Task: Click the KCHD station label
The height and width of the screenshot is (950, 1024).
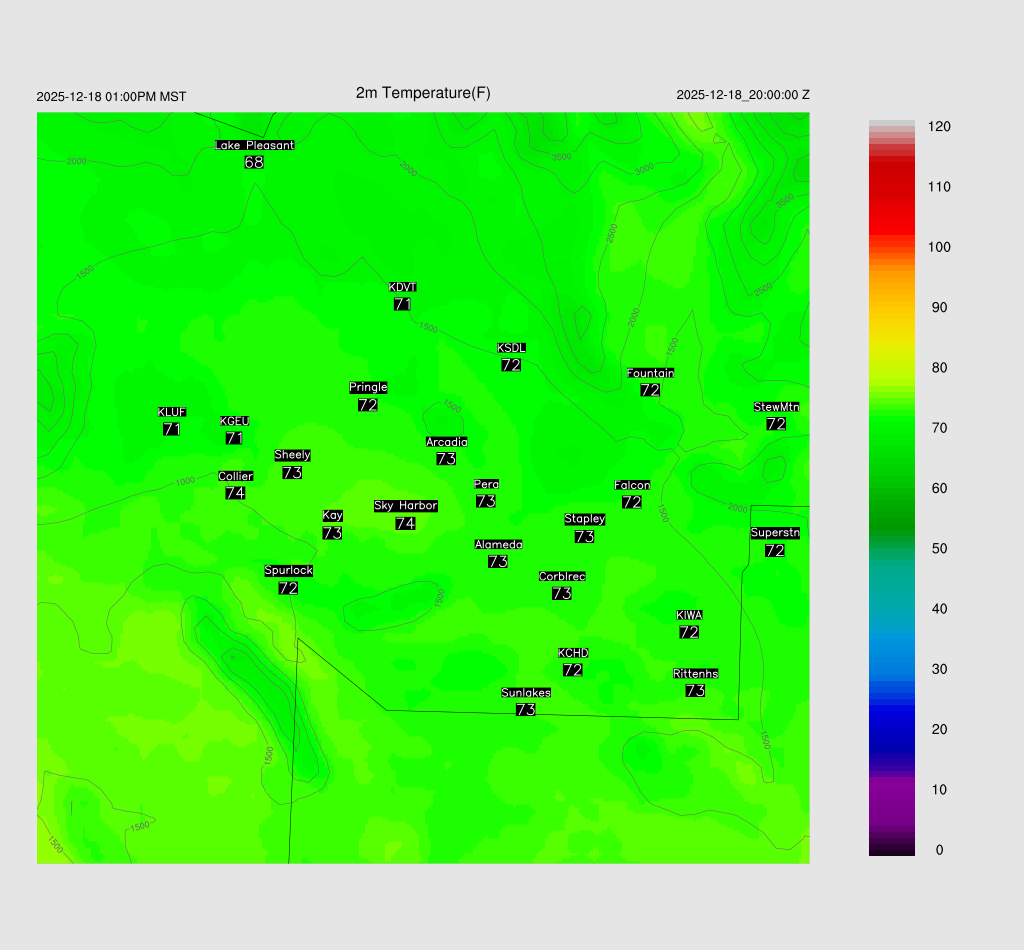Action: [573, 653]
